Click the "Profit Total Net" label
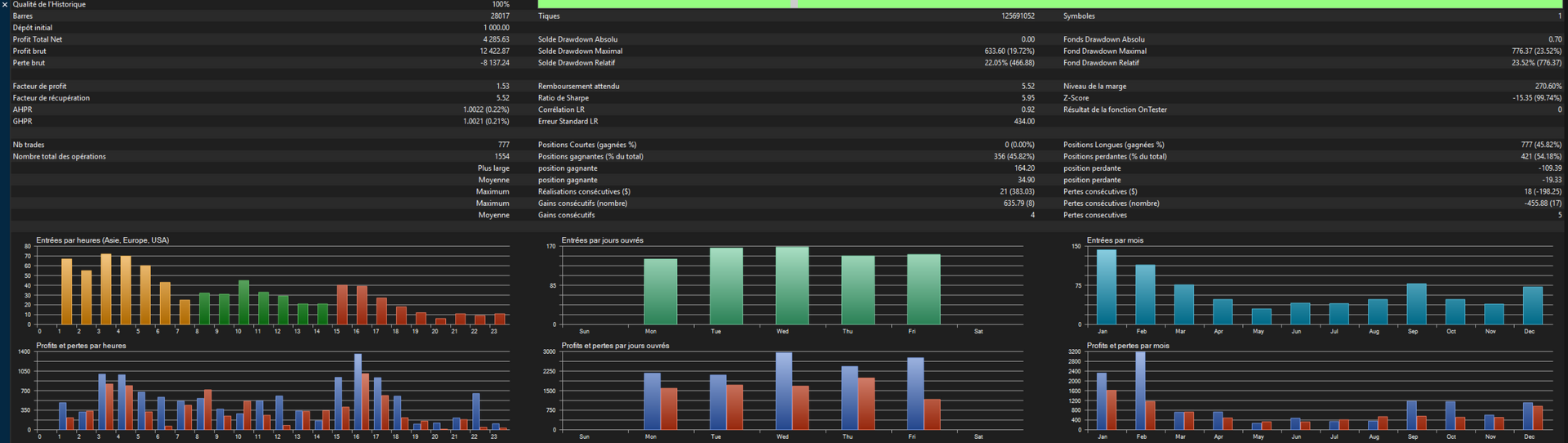 38,39
